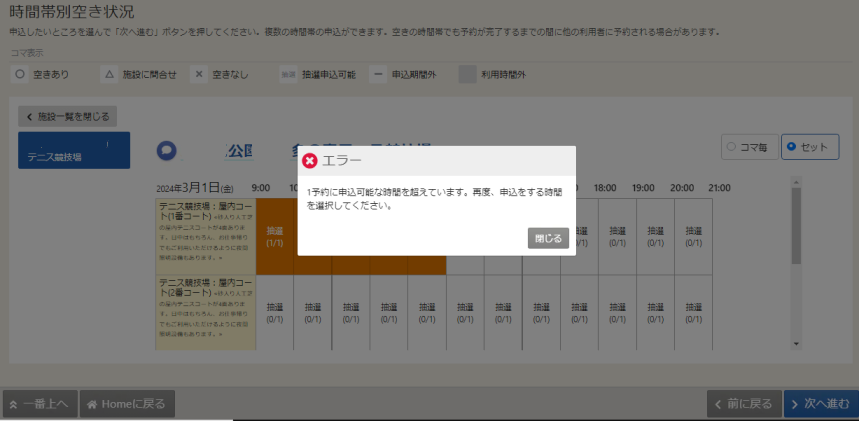Click the 19:00 time column header
Image resolution: width=859 pixels, height=421 pixels.
click(x=644, y=188)
